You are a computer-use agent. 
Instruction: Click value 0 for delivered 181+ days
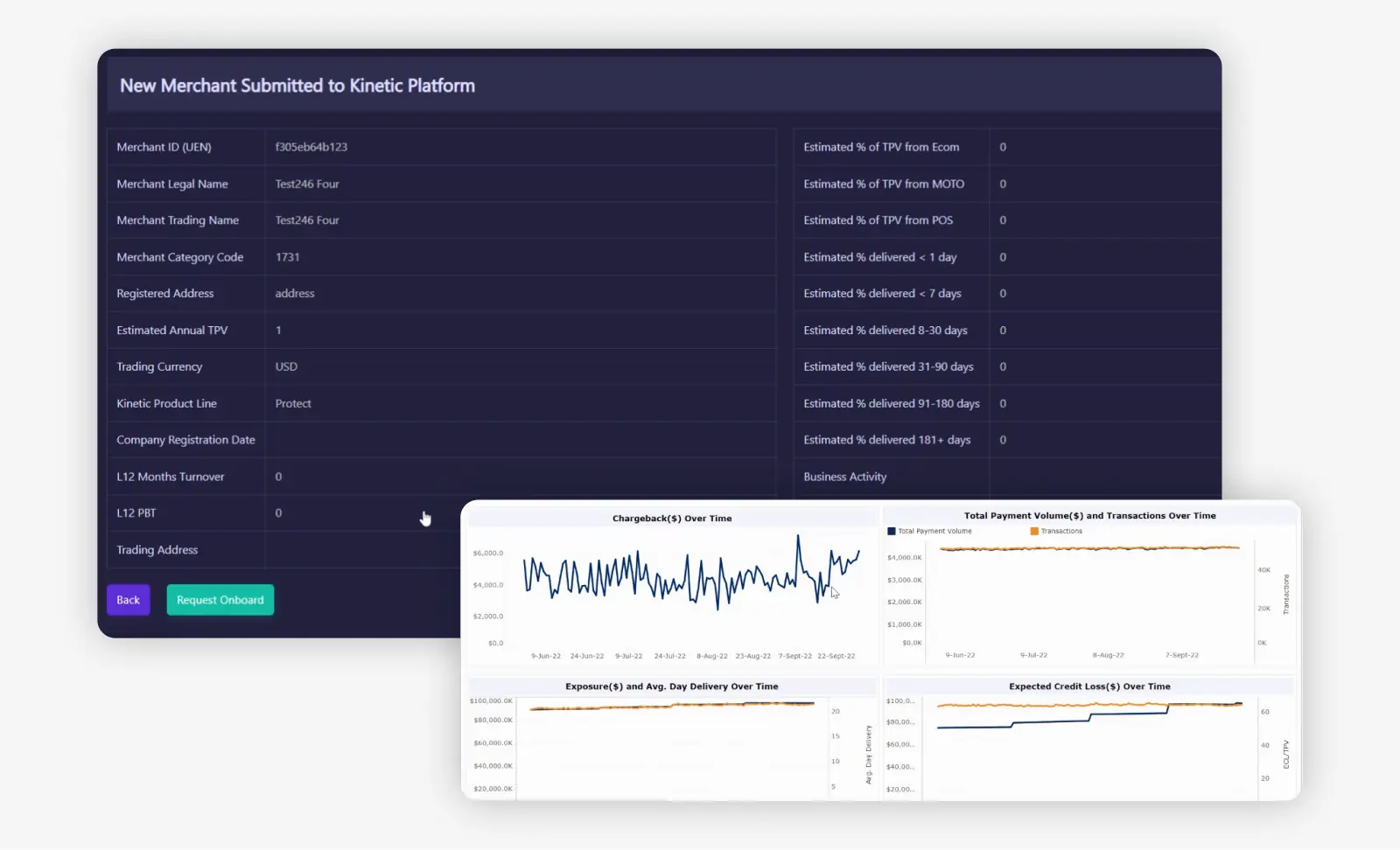pos(1003,440)
